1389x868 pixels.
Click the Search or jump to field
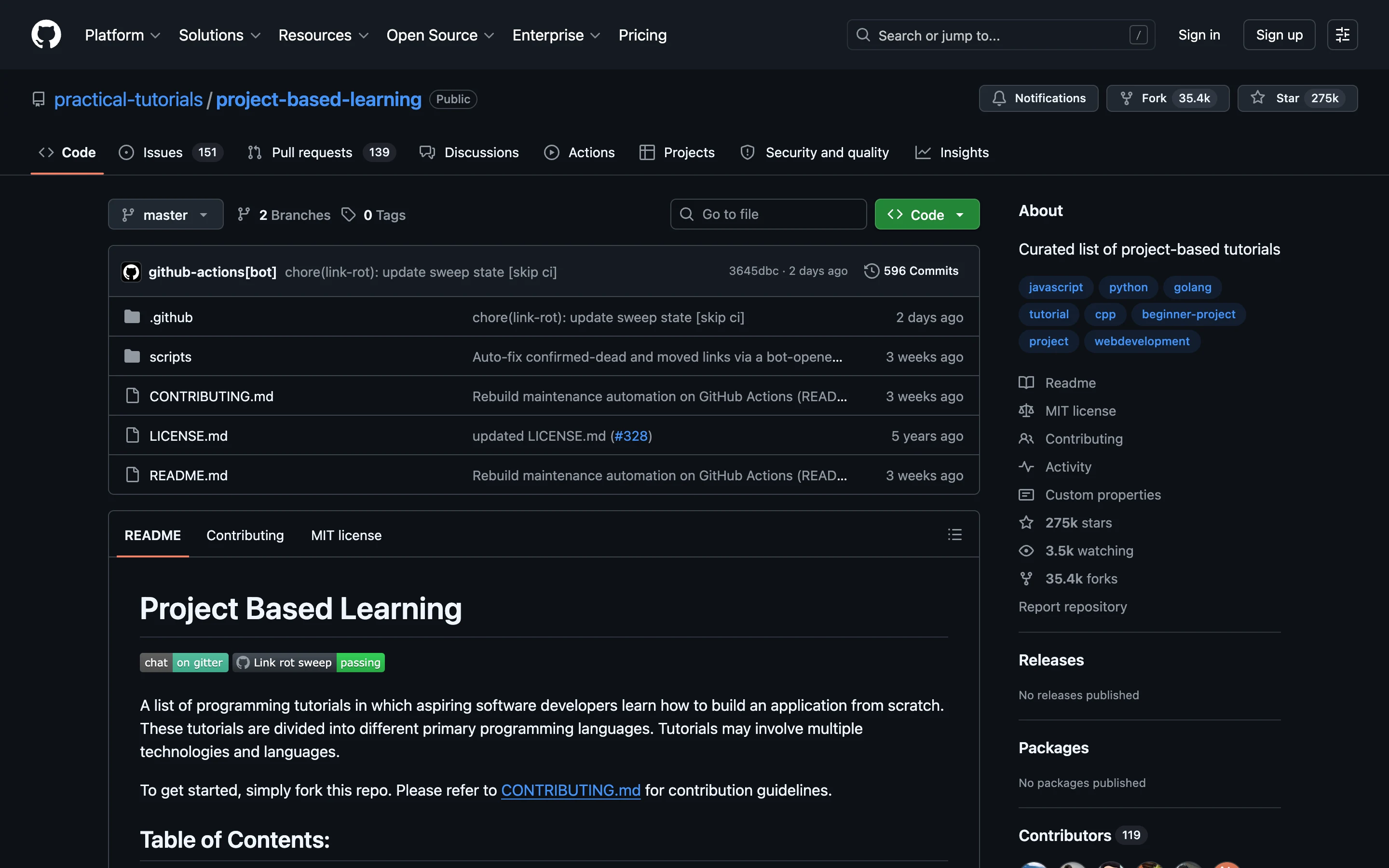pos(1000,35)
